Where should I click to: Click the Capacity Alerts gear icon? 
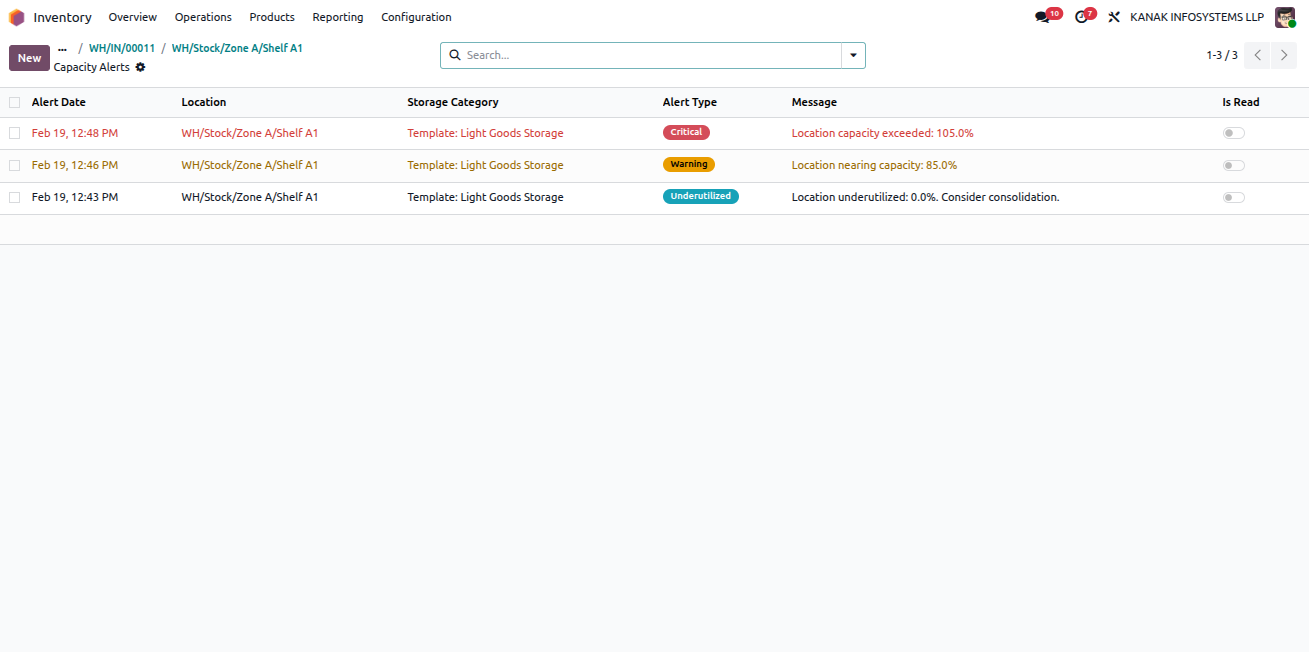point(140,67)
